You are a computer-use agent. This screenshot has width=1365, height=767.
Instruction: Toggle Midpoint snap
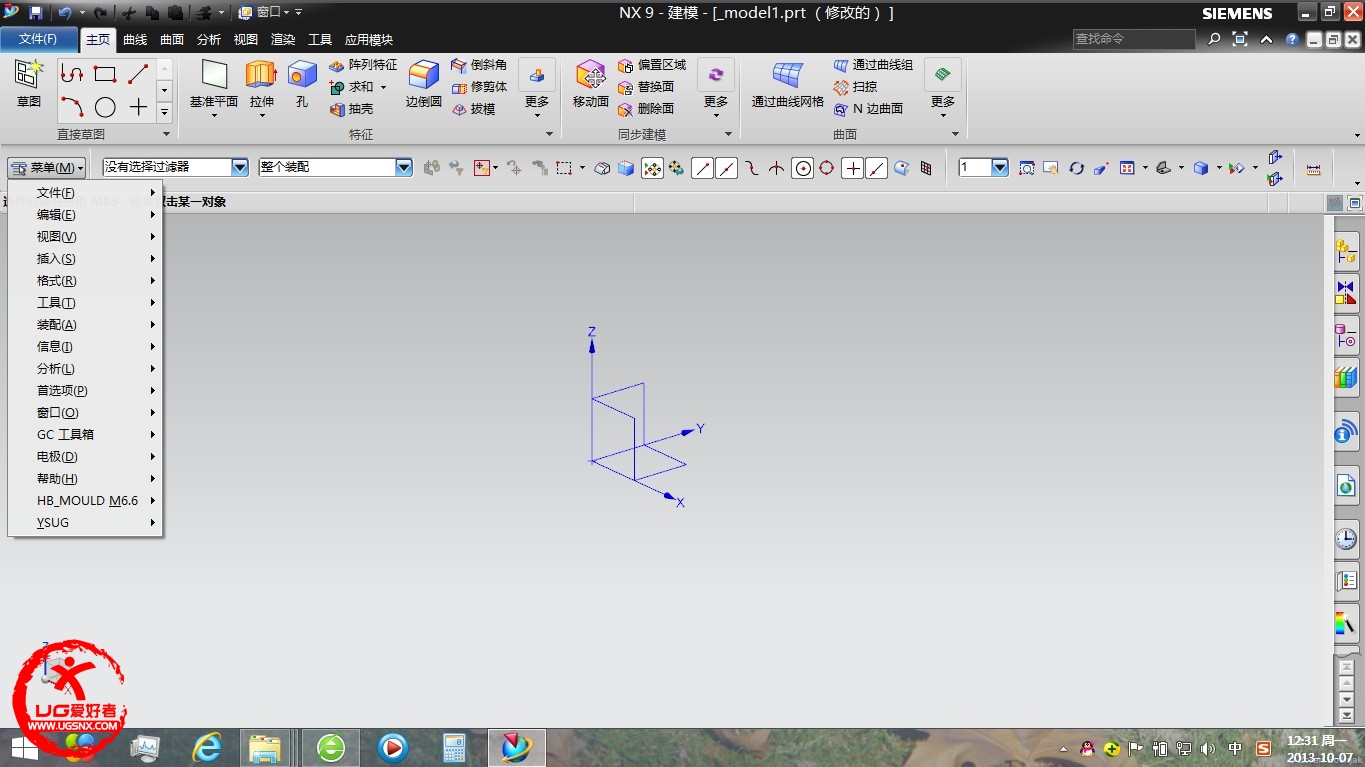click(x=726, y=168)
